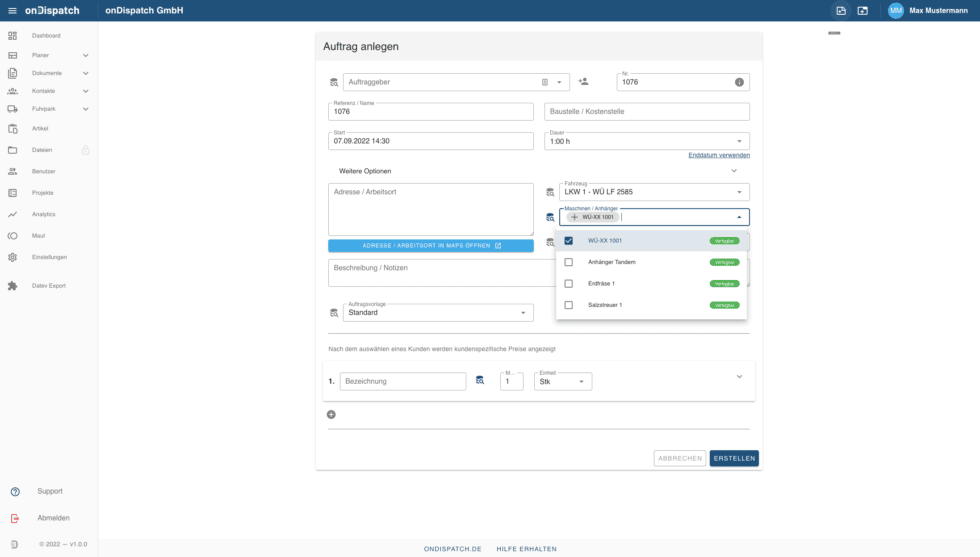This screenshot has height=557, width=980.
Task: Tick the Salzstreuer 1 checkbox
Action: pos(569,305)
